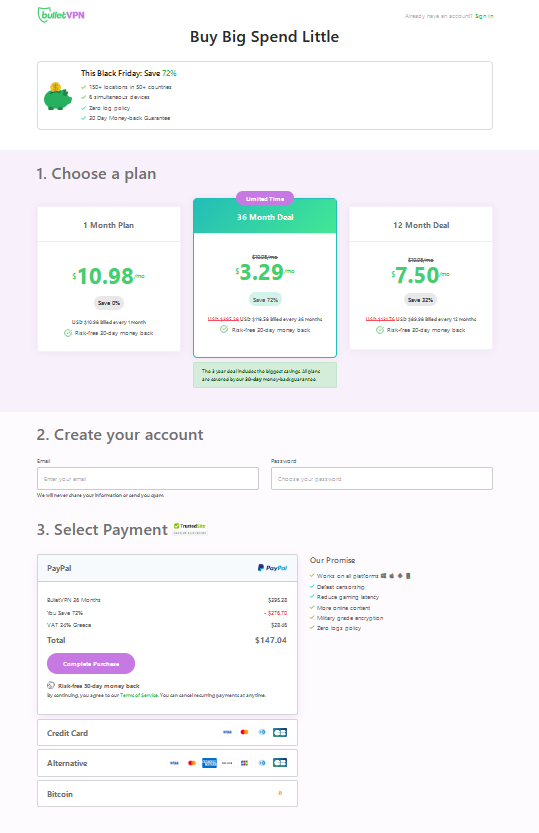Click the BulletVPN logo
539x833 pixels.
[61, 15]
